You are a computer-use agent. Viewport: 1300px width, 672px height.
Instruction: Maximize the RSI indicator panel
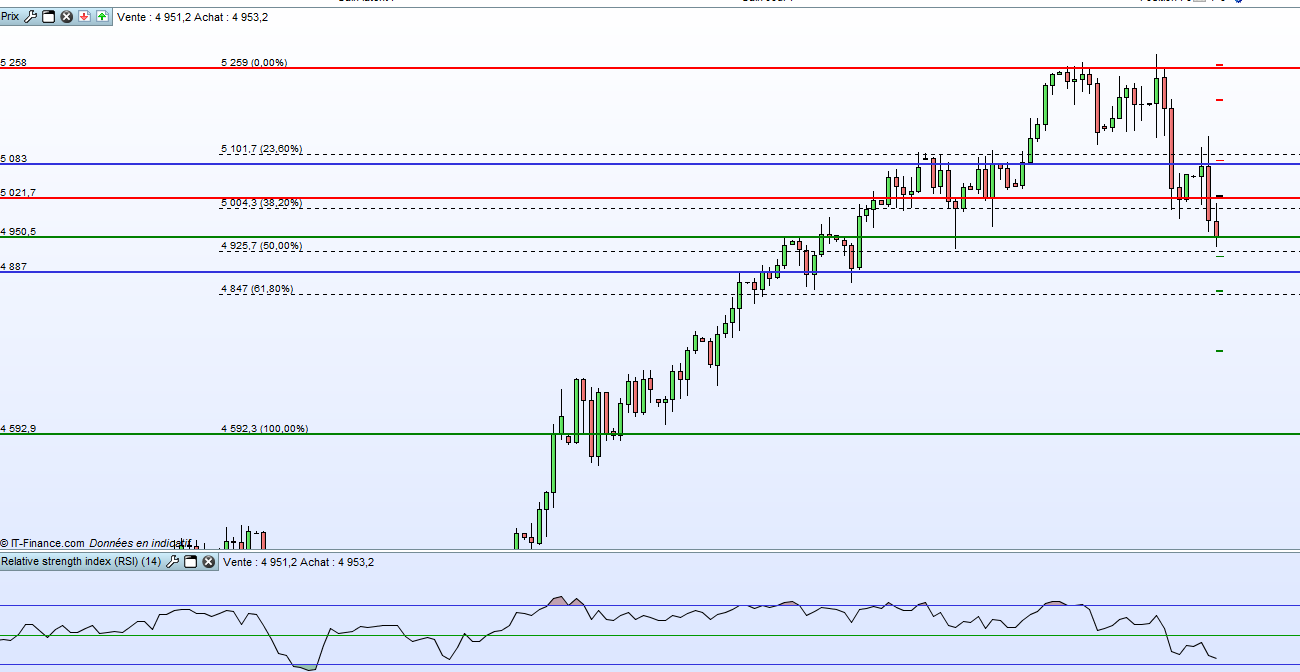click(x=190, y=562)
